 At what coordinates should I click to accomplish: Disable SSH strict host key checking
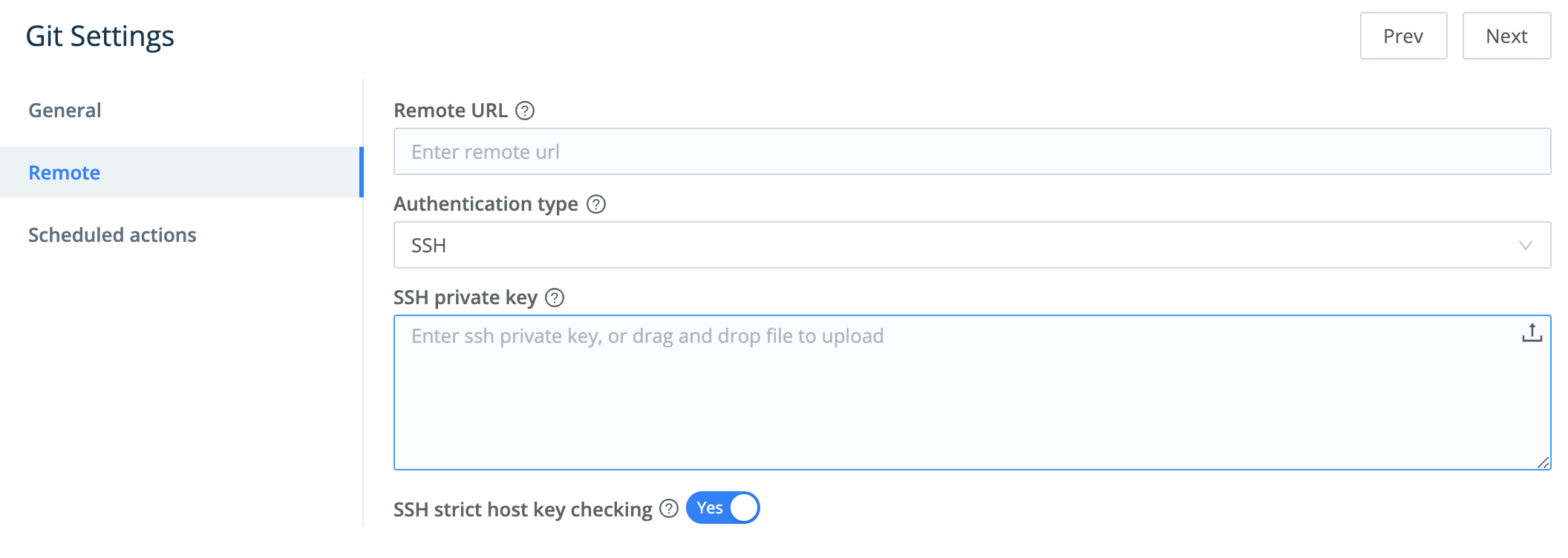(x=722, y=508)
